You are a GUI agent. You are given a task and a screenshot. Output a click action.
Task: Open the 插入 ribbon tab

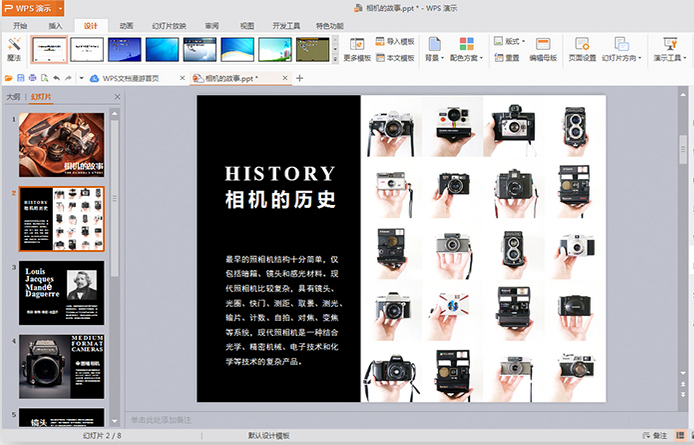55,24
